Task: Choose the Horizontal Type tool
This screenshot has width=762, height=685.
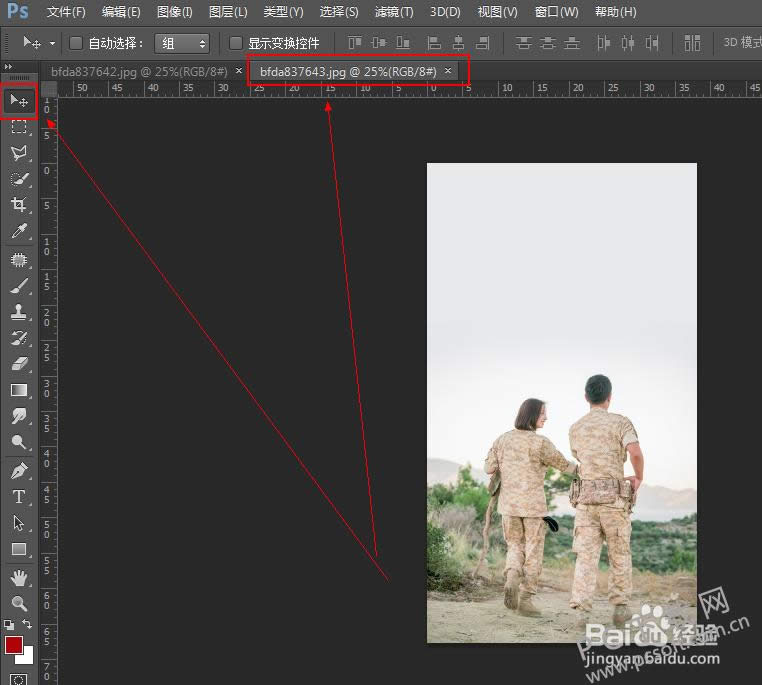Action: point(19,496)
